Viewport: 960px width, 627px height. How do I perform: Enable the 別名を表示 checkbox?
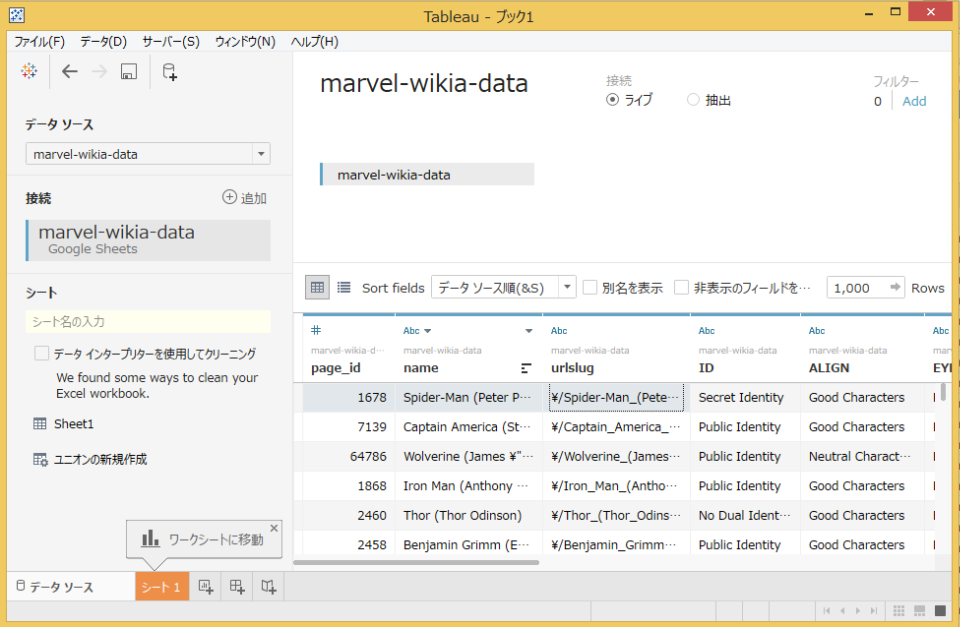coord(592,287)
